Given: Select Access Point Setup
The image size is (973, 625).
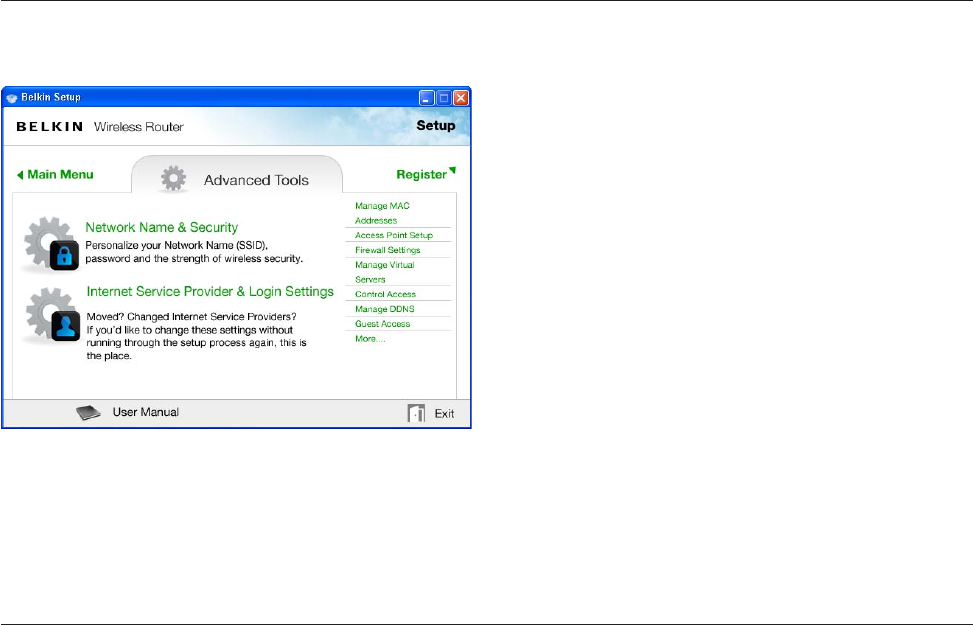Looking at the screenshot, I should (393, 235).
